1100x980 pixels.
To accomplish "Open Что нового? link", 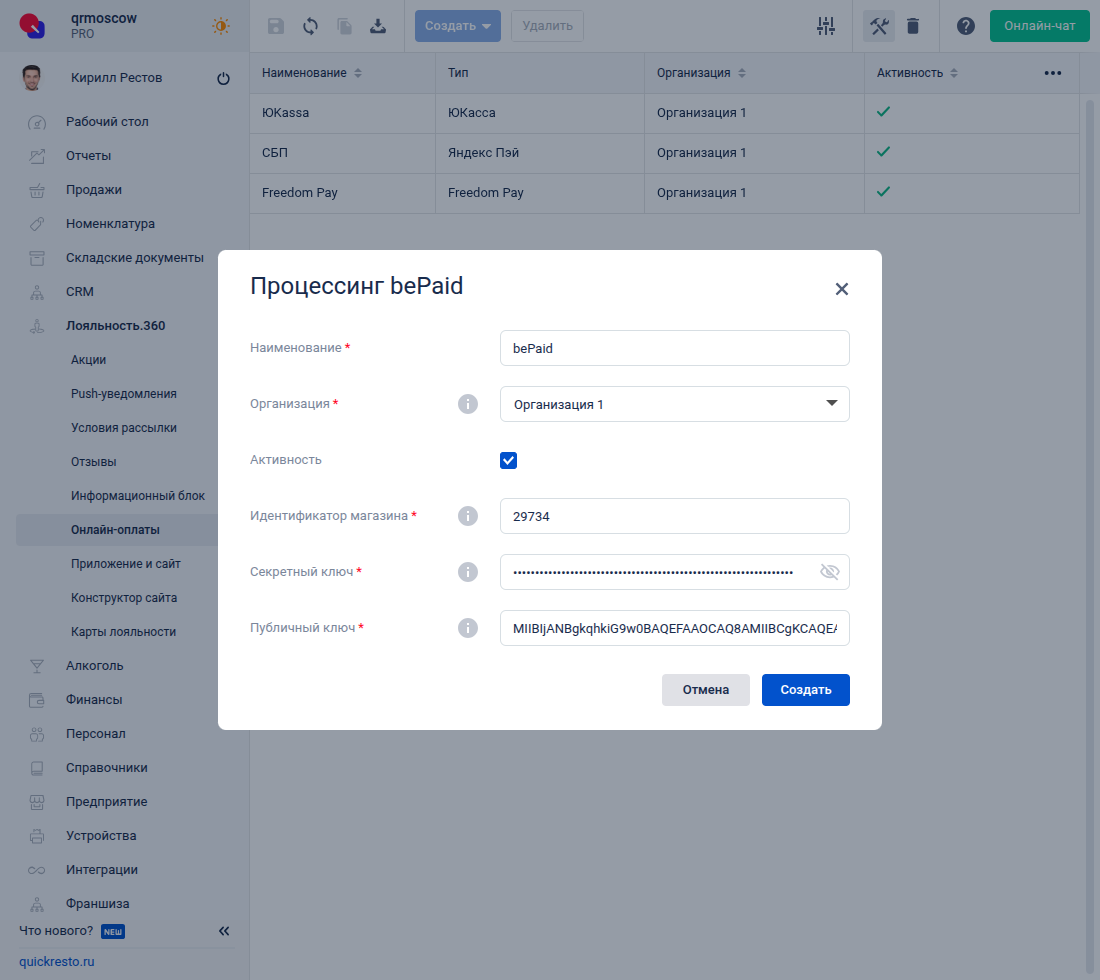I will point(56,931).
